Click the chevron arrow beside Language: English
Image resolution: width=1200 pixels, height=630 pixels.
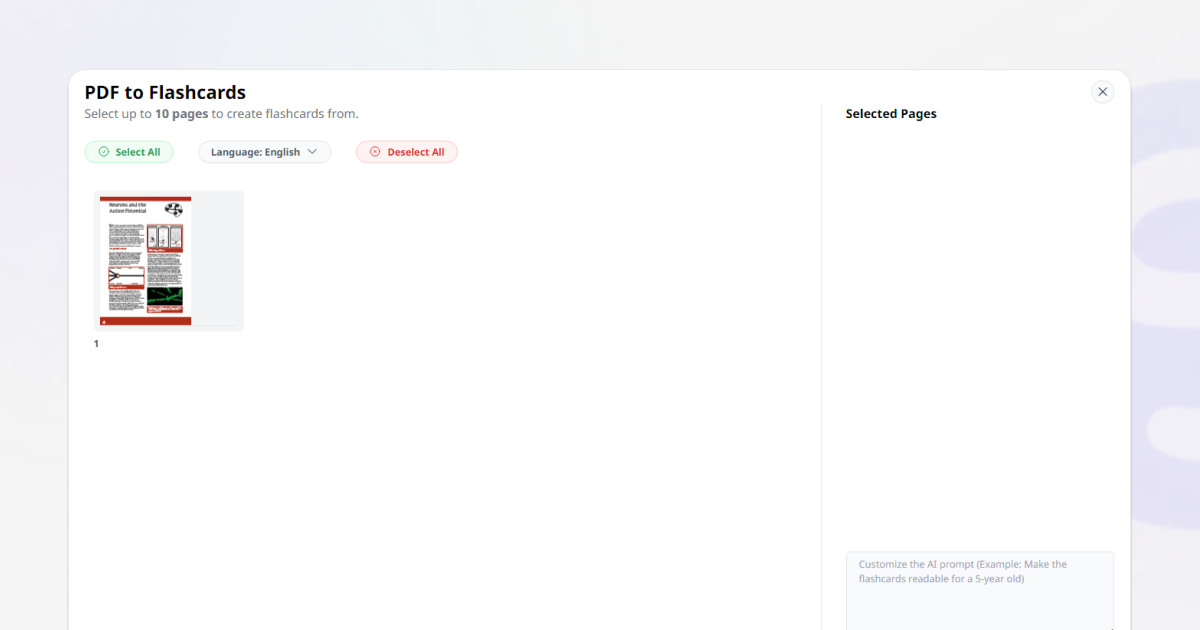312,152
